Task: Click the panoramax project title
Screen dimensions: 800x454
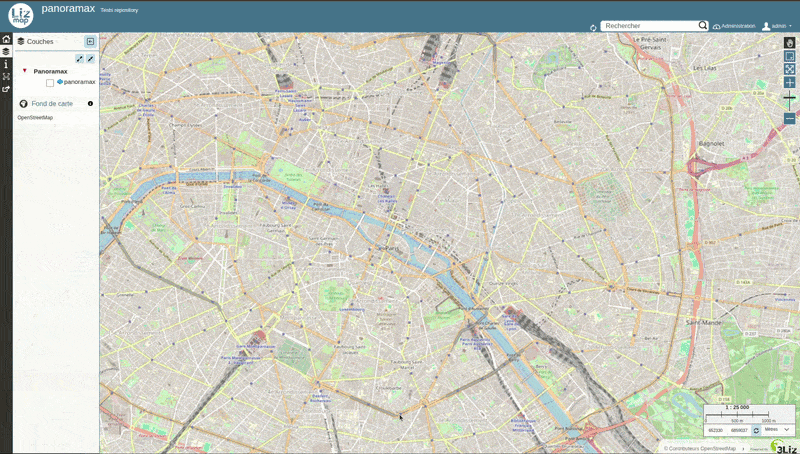Action: pyautogui.click(x=68, y=9)
